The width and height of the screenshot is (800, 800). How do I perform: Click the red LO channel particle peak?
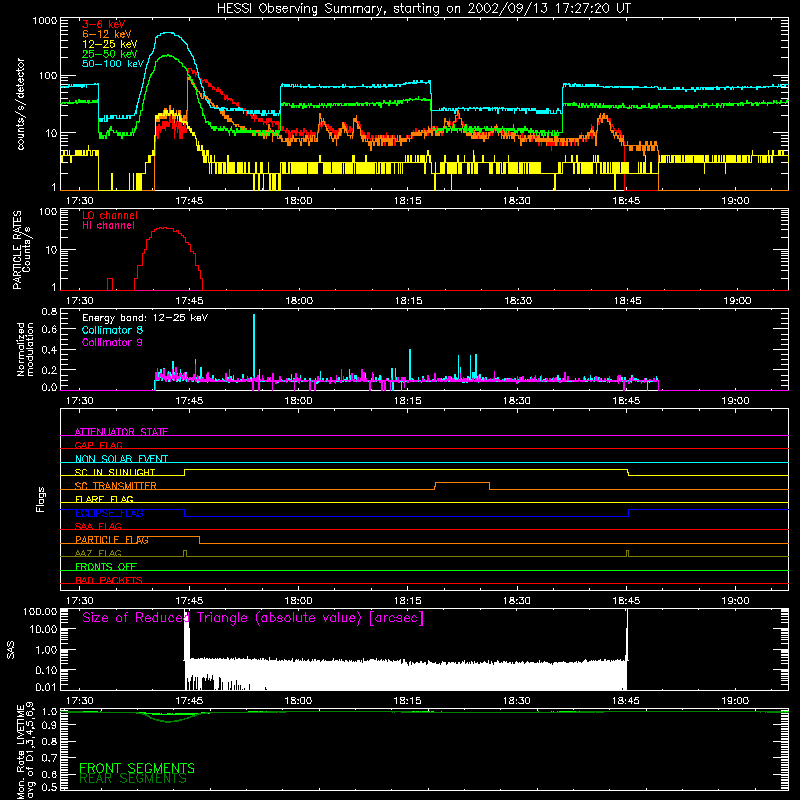164,229
